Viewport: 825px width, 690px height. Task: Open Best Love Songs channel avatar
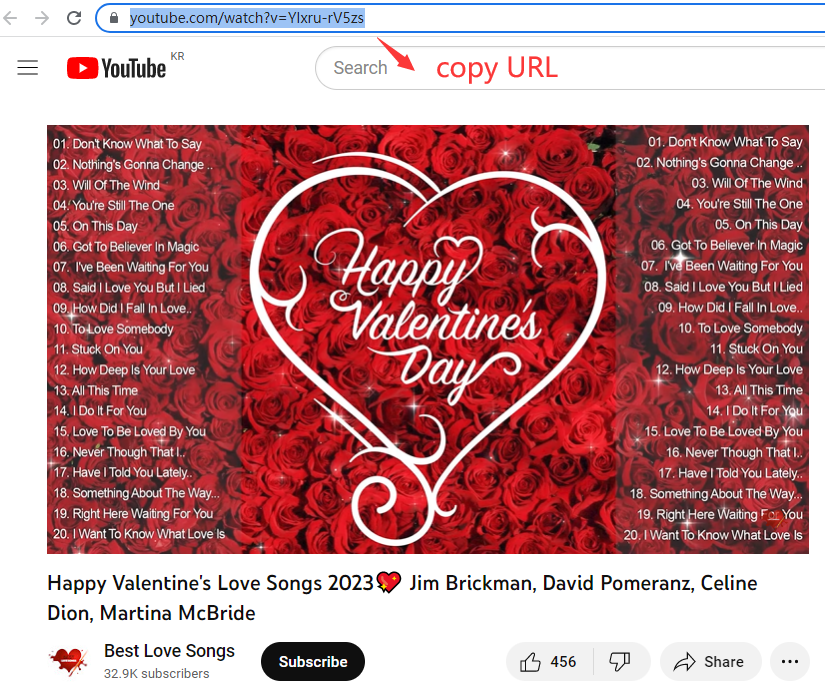coord(68,661)
